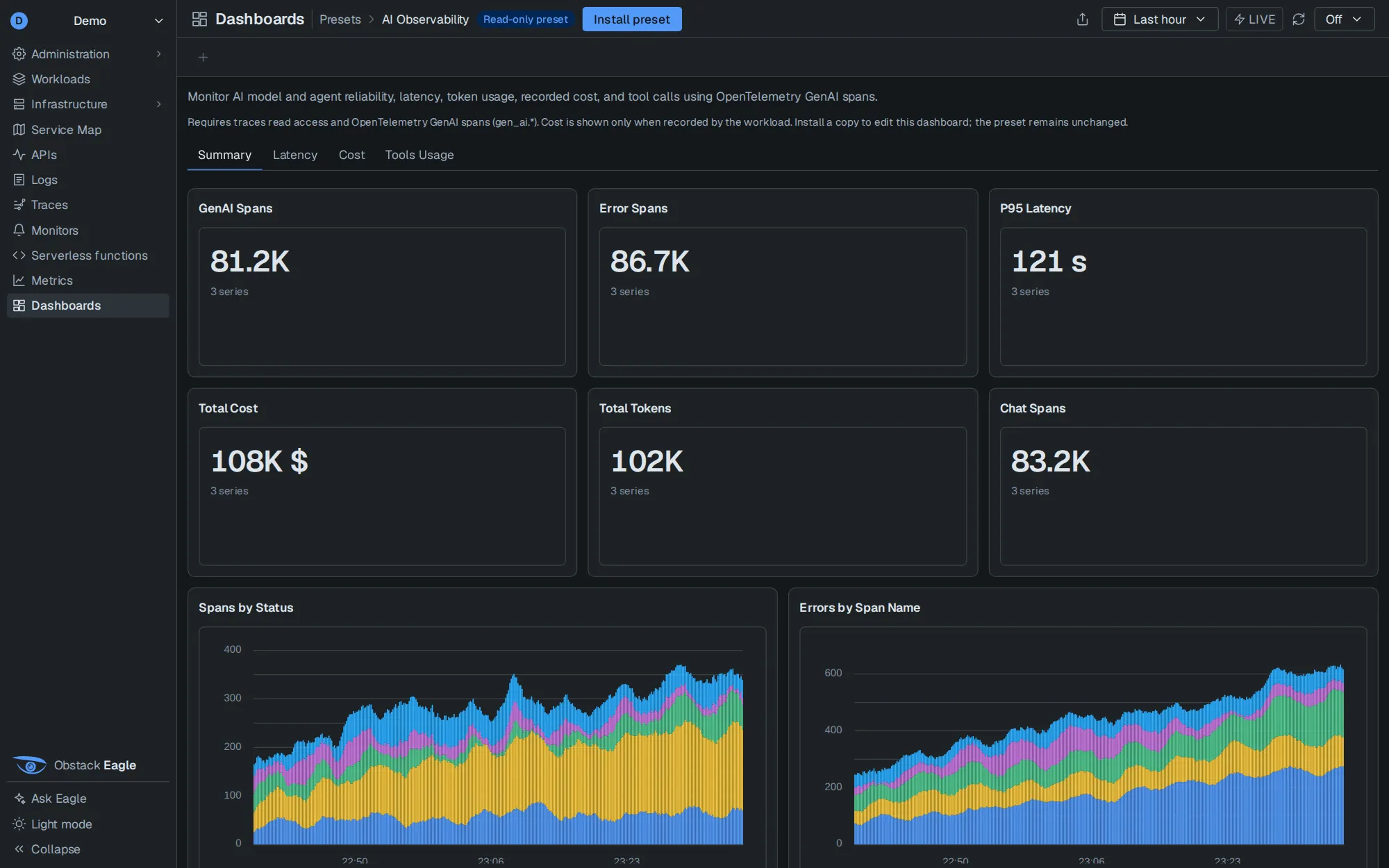Click the Service Map icon
This screenshot has width=1389, height=868.
(19, 130)
